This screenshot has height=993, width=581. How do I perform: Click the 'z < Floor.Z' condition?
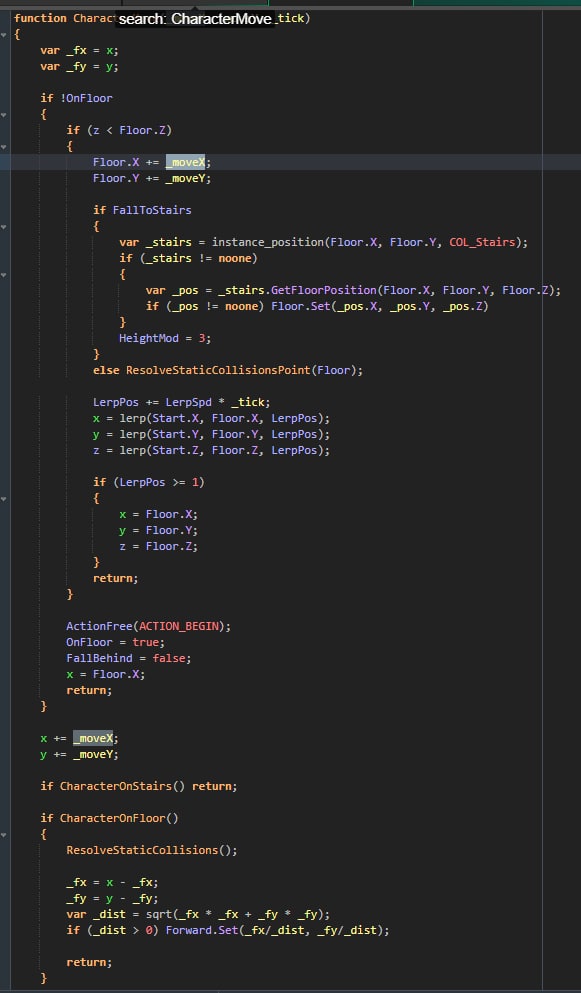[129, 130]
